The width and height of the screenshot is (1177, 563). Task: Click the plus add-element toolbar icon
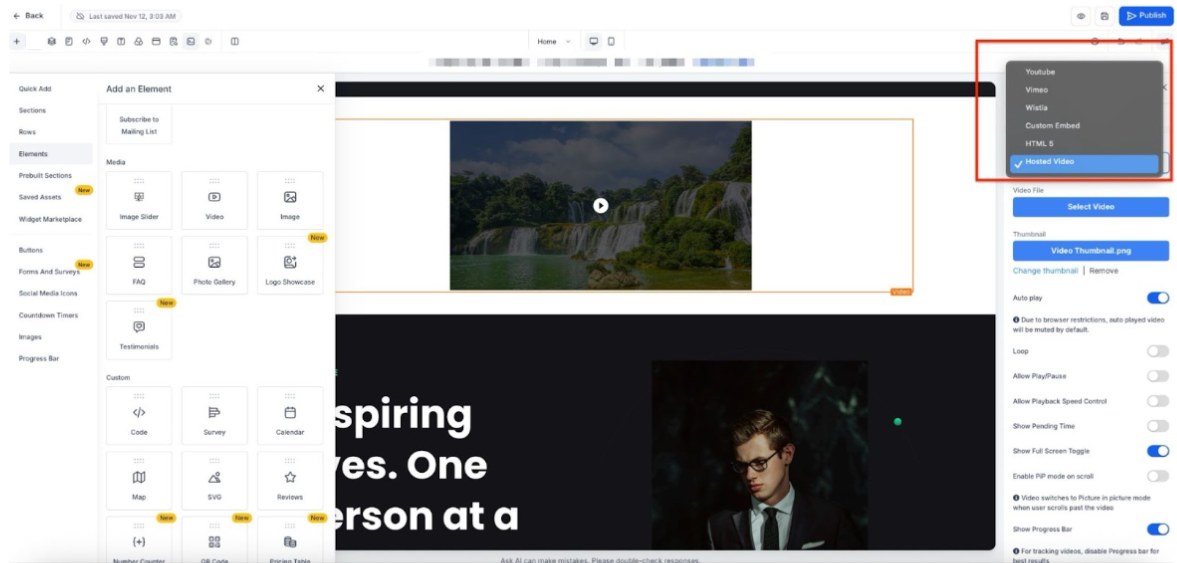[x=16, y=42]
